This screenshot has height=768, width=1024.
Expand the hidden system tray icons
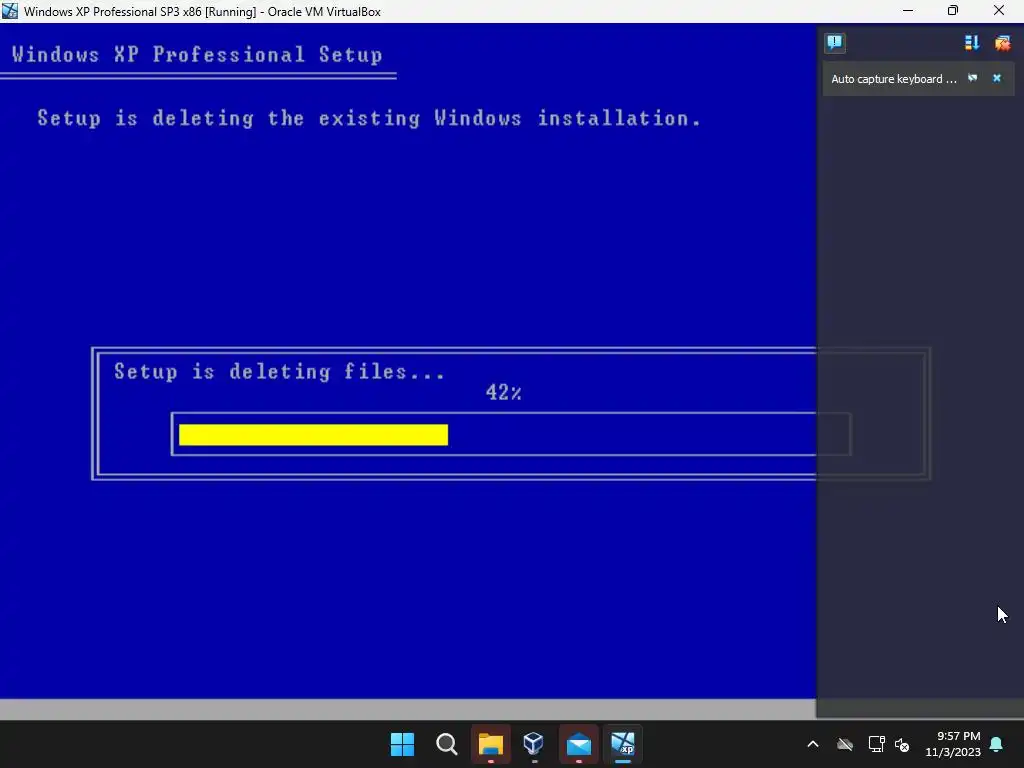813,744
